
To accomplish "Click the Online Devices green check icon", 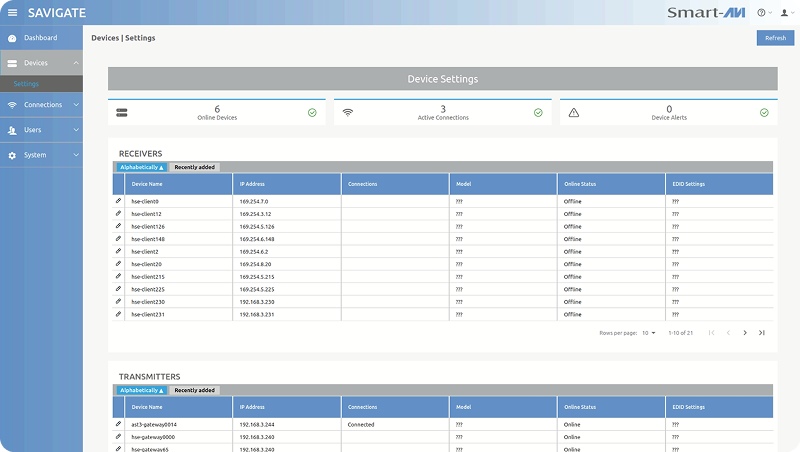I will 312,113.
